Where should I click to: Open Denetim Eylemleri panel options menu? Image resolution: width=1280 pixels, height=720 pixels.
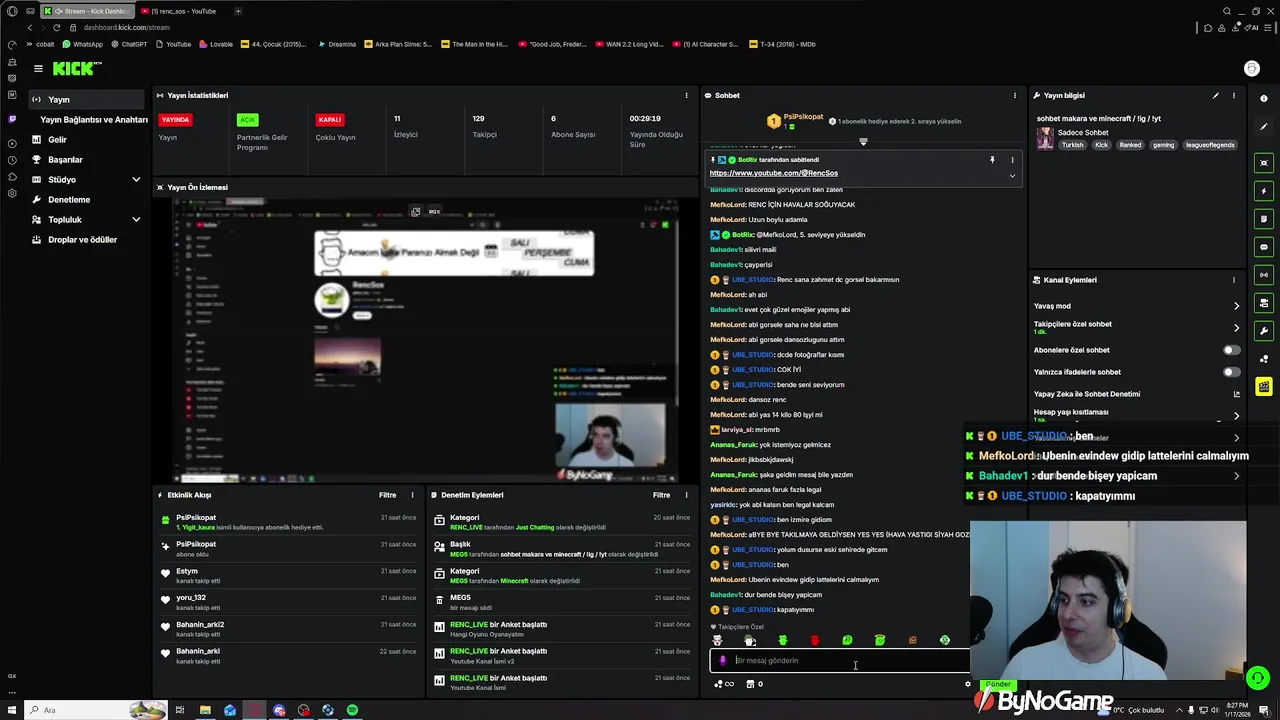pyautogui.click(x=686, y=495)
